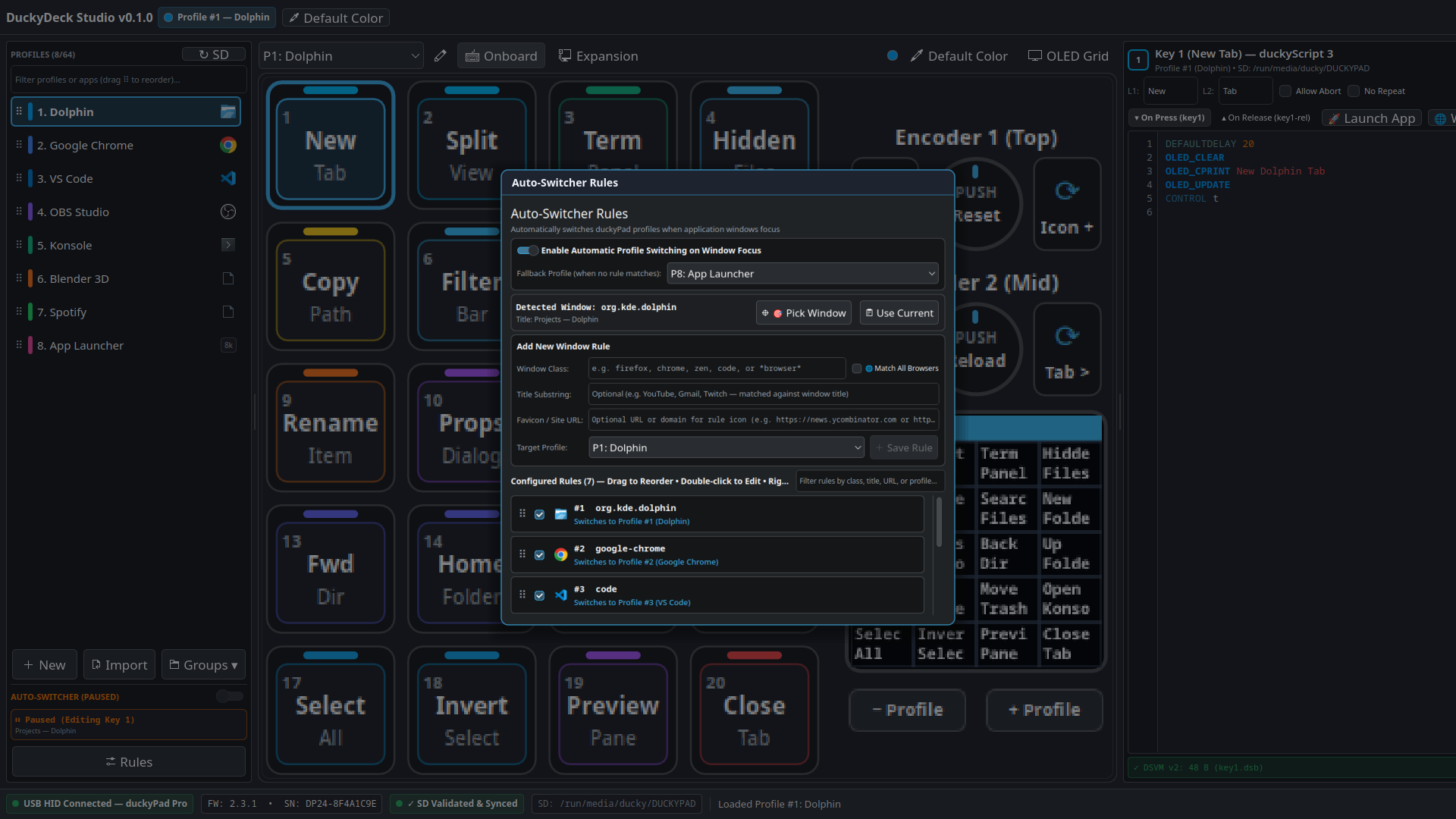Enable the Allow Abort checkbox
Screen dimensions: 1456x819
pyautogui.click(x=1285, y=91)
